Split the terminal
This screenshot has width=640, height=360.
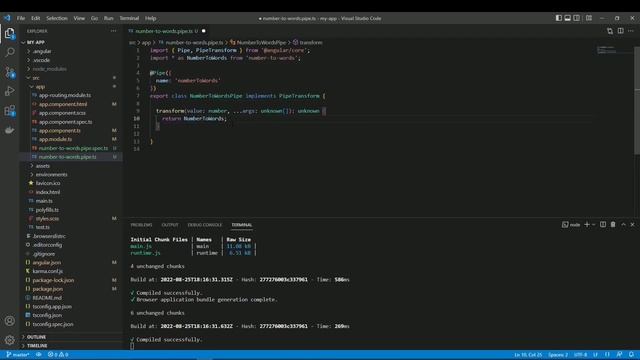pyautogui.click(x=603, y=224)
